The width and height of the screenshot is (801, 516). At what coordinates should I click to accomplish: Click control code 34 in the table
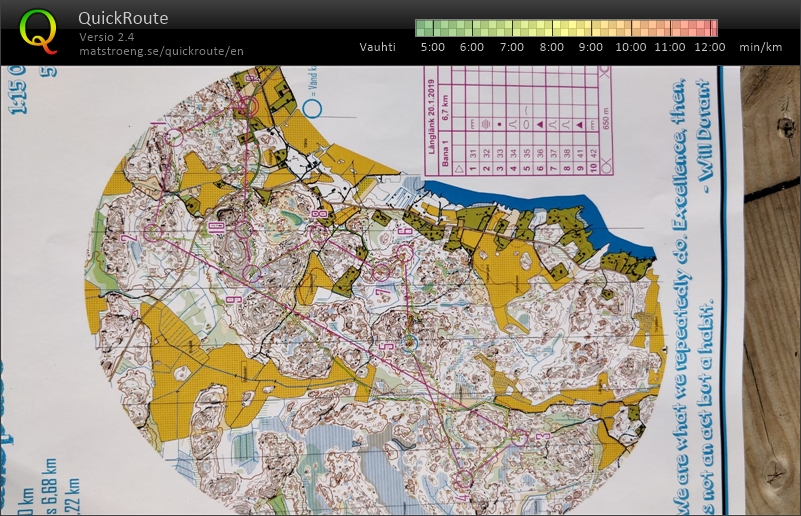(513, 153)
